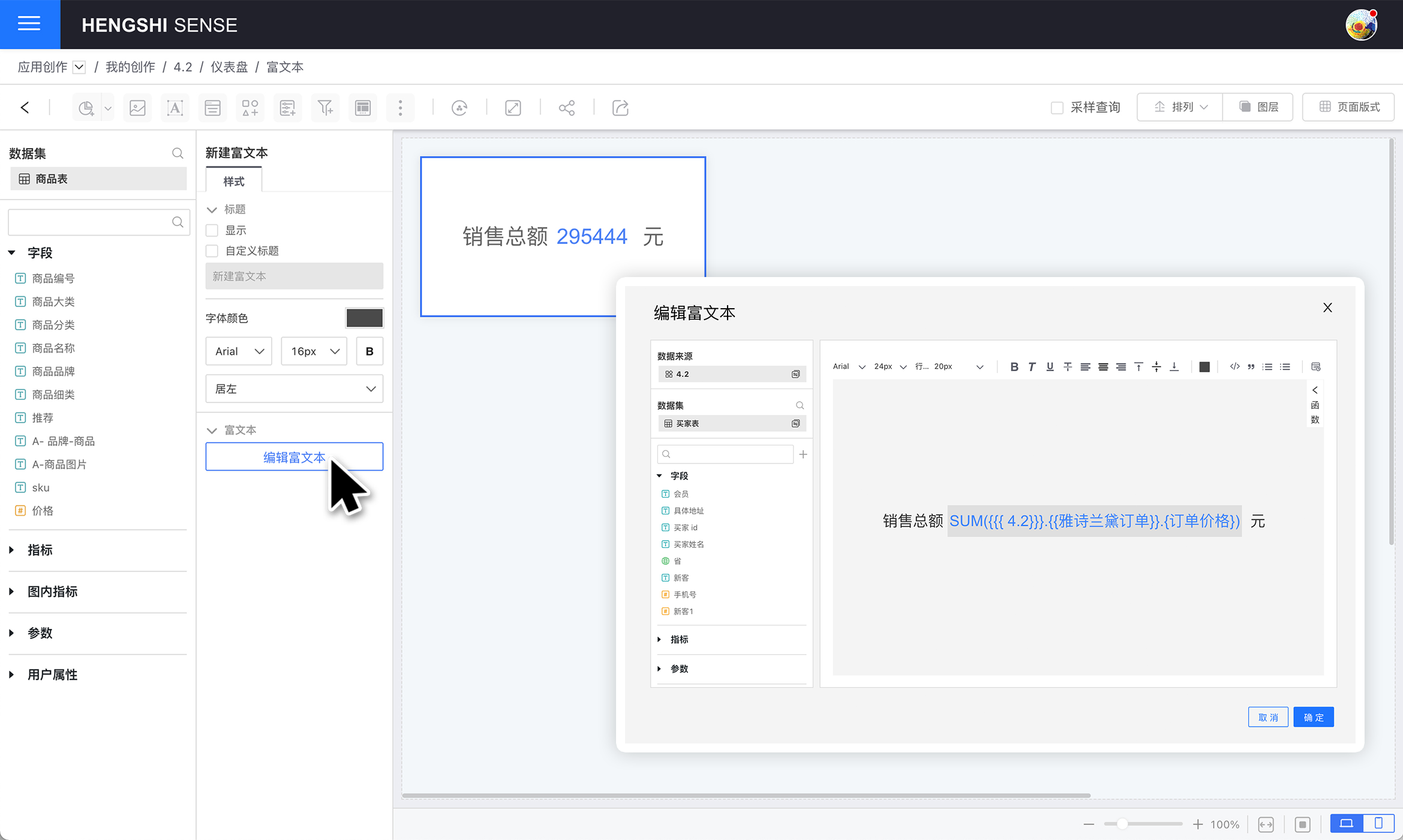Open the Arial font dropdown in style panel
The height and width of the screenshot is (840, 1403).
(239, 351)
